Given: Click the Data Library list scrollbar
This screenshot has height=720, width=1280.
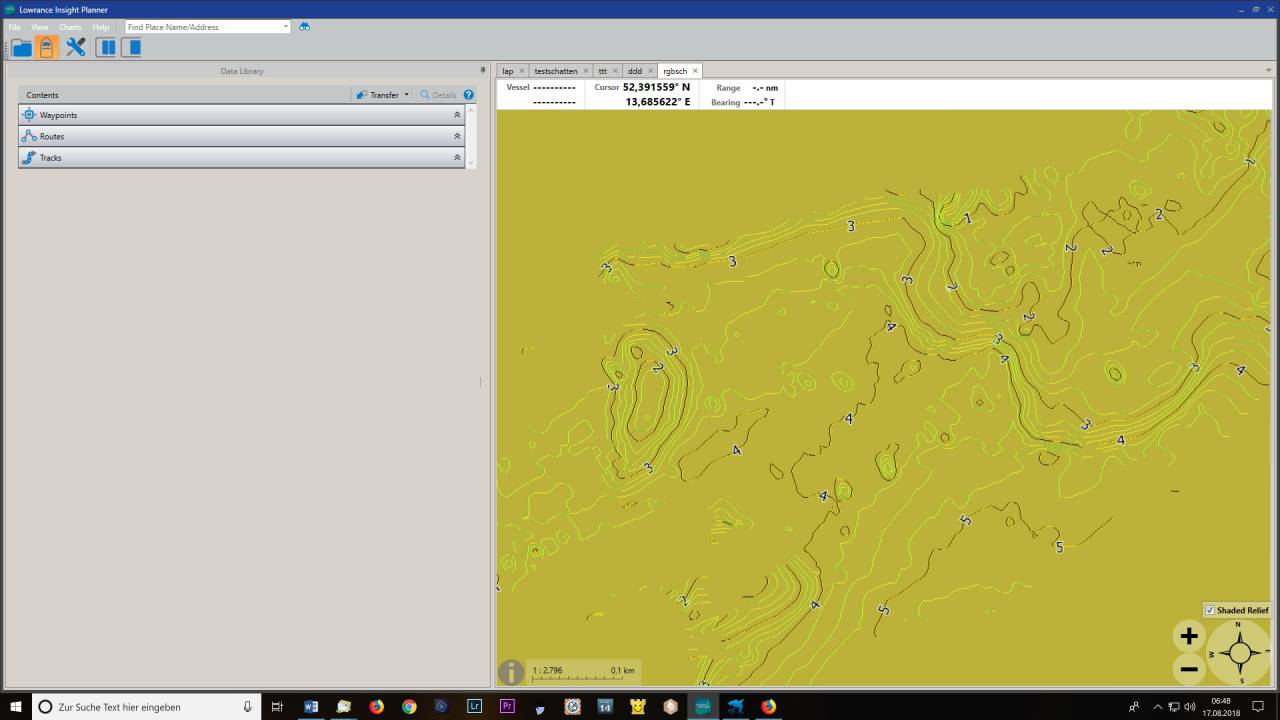Looking at the screenshot, I should [471, 136].
